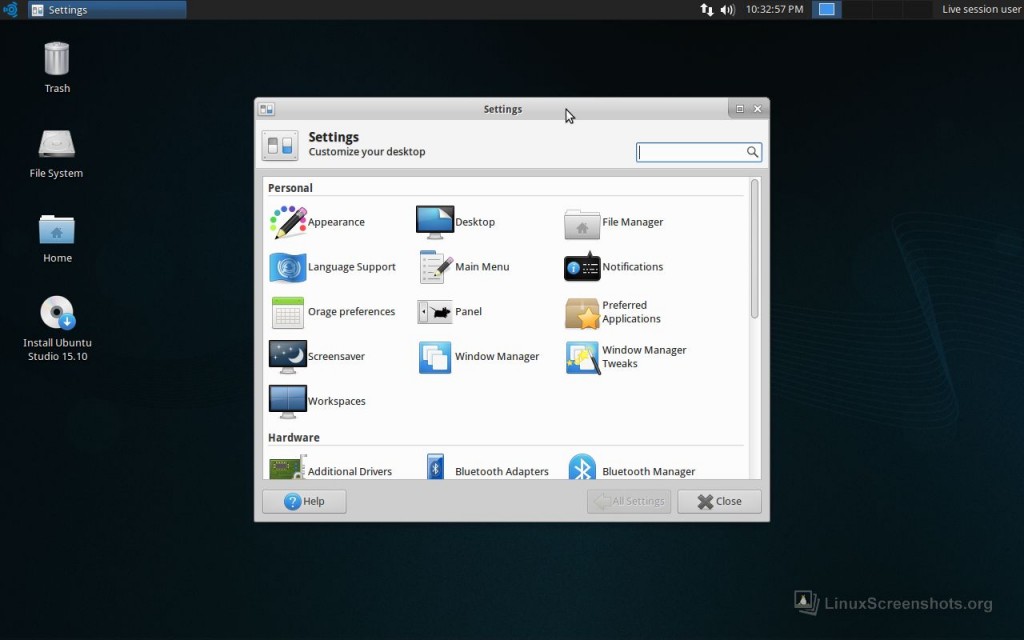
Task: Open Preferred Applications settings
Action: point(582,312)
